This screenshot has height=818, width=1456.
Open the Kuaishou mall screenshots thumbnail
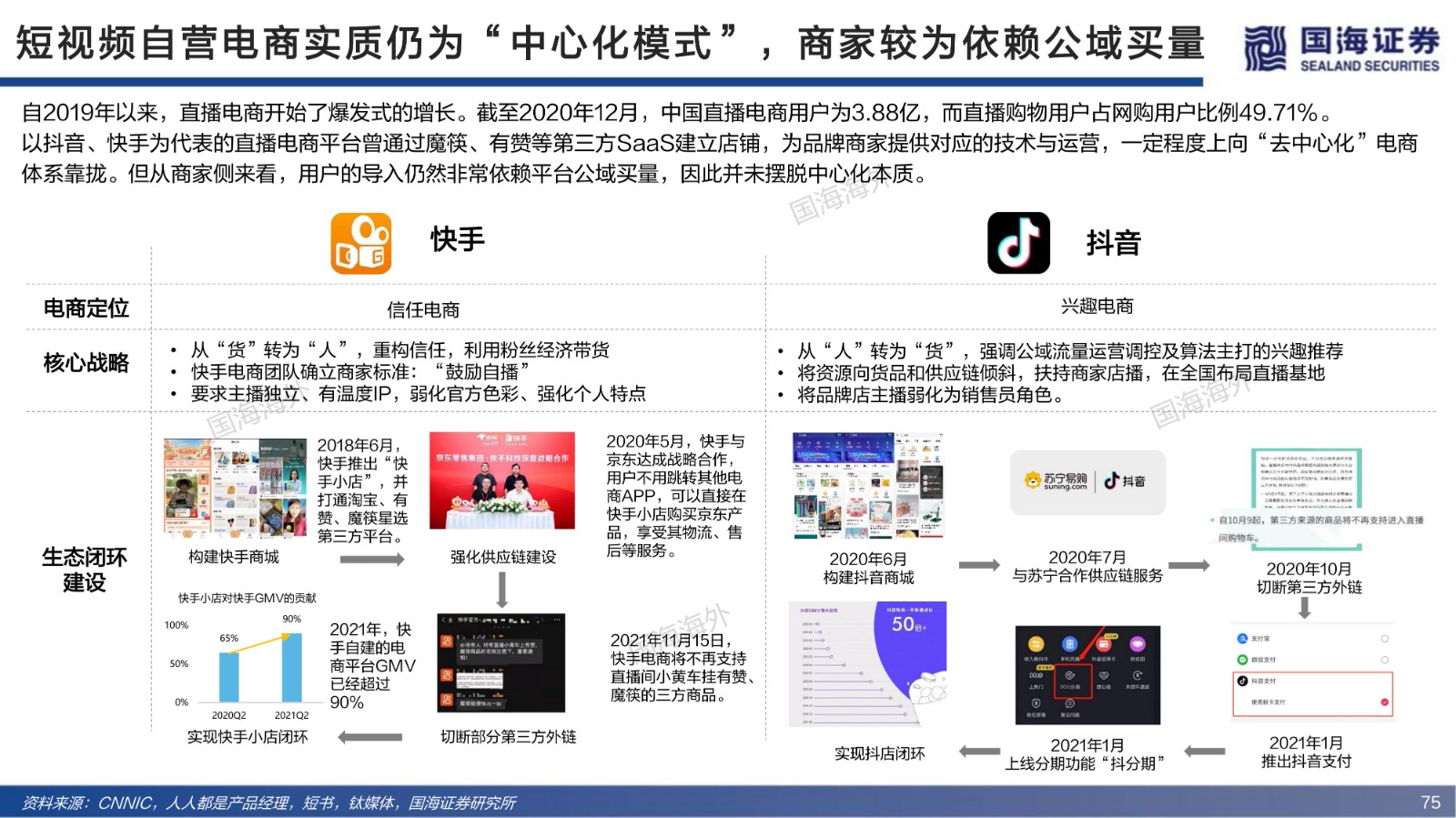[235, 489]
